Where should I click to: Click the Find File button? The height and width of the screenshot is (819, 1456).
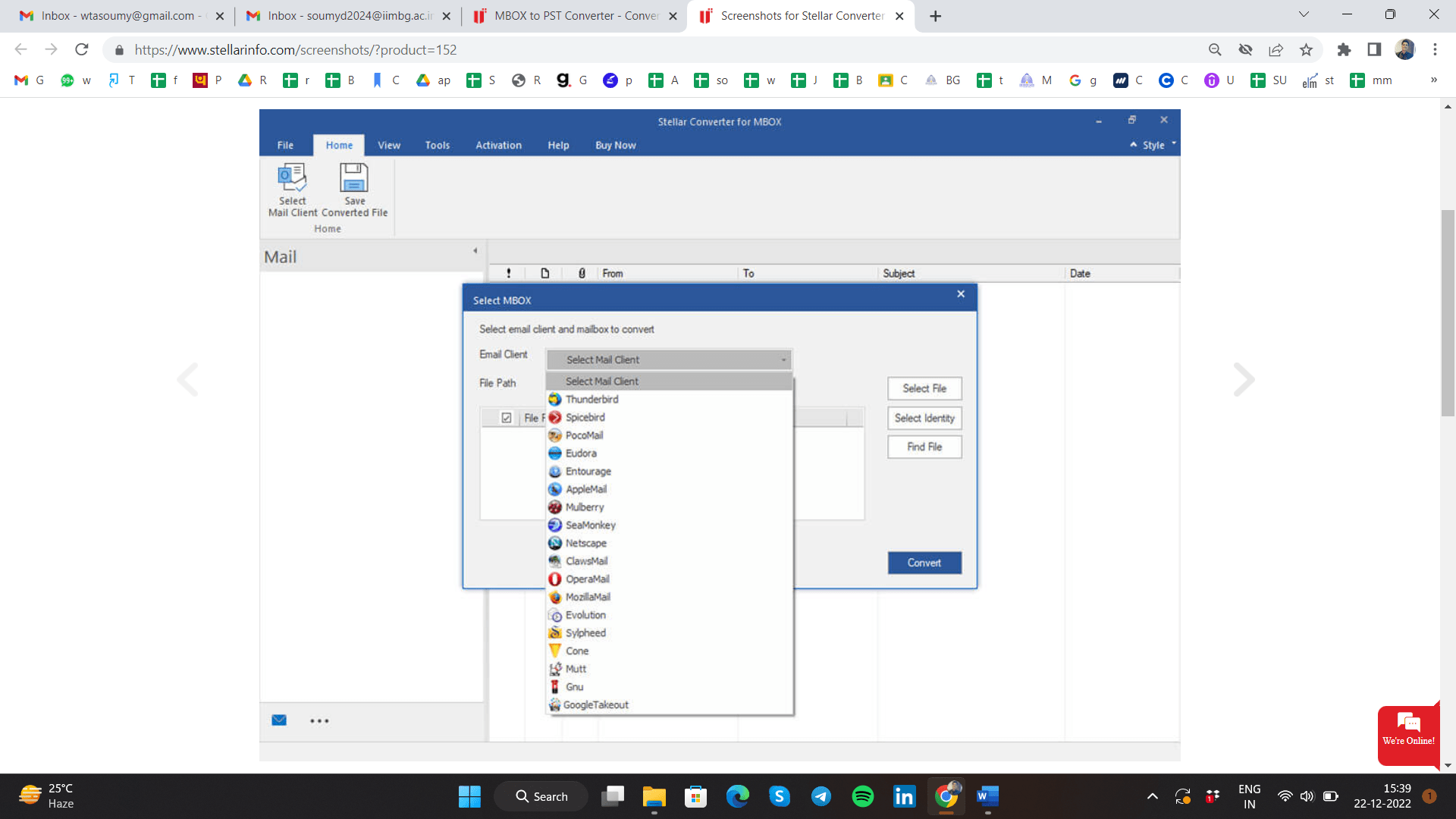coord(924,447)
